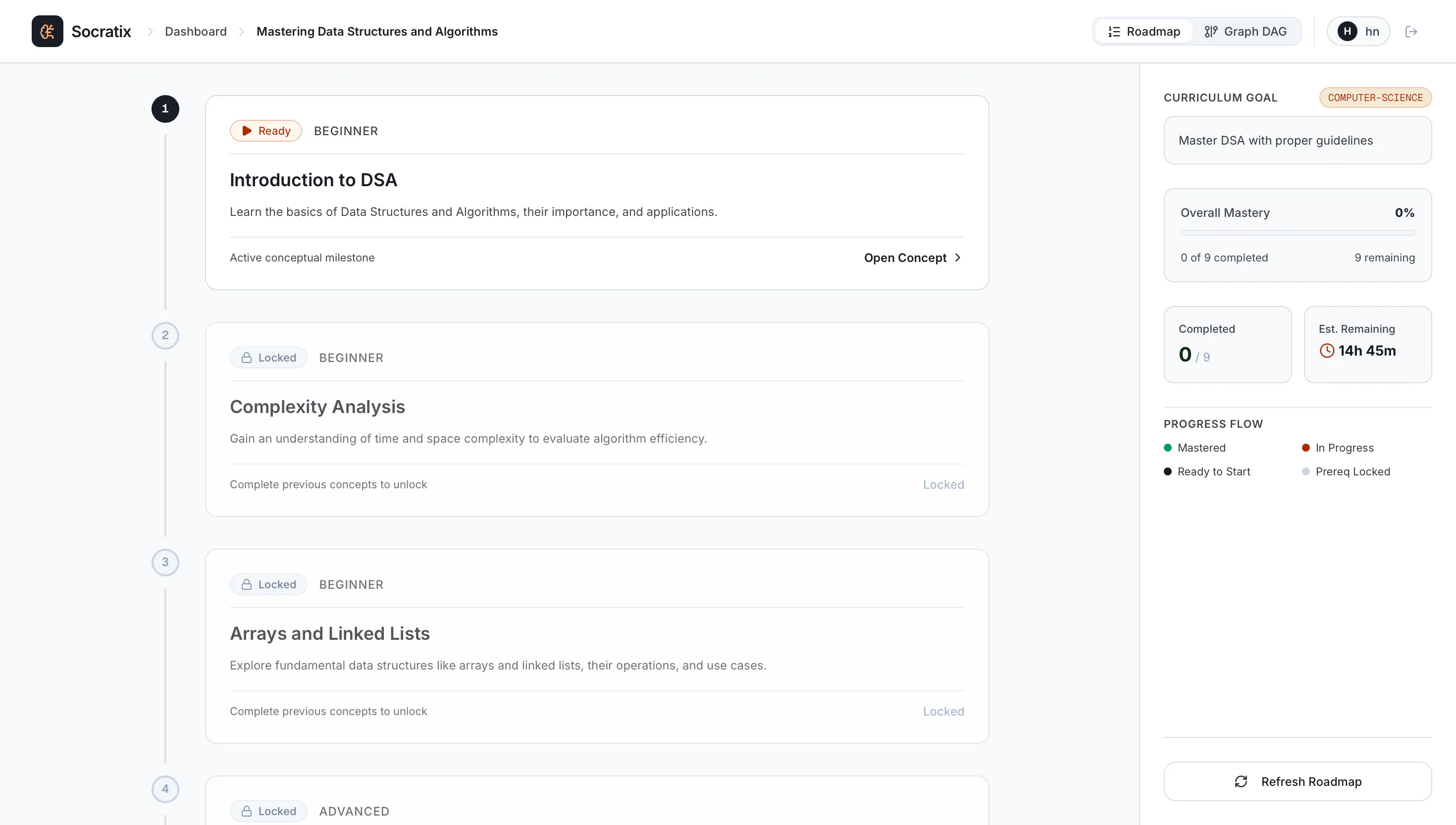1456x825 pixels.
Task: Click the 9 remaining text
Action: 1385,258
